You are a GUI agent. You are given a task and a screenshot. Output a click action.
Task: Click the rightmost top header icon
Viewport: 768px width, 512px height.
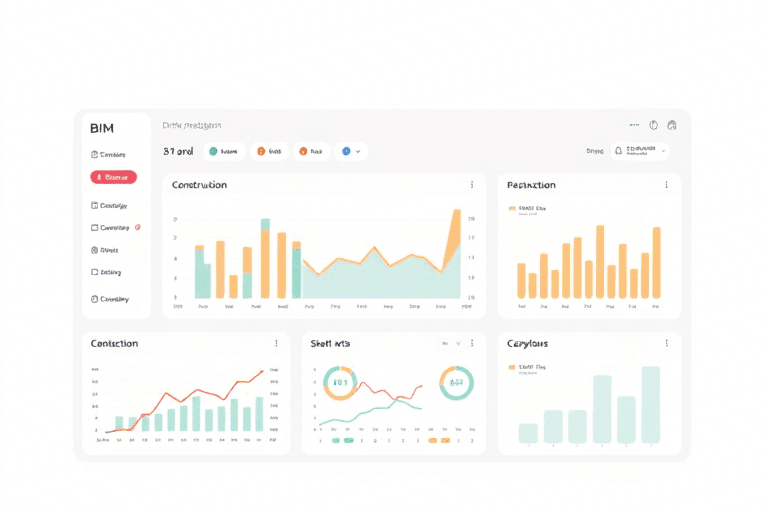coord(672,125)
